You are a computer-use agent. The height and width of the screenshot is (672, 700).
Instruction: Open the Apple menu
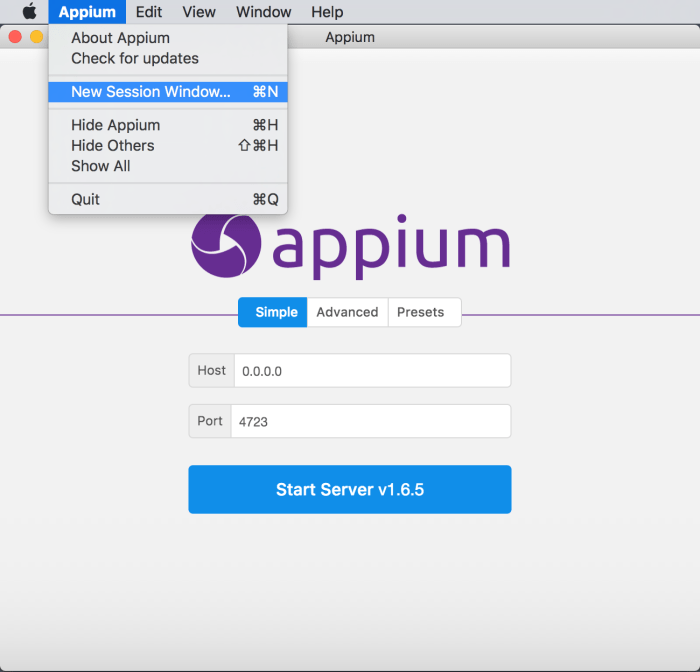[x=29, y=12]
